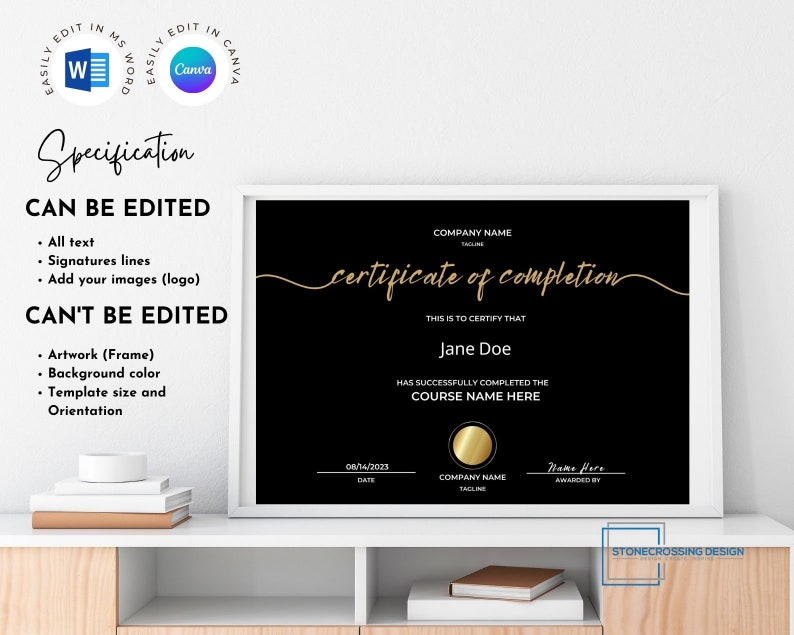
Task: Click the name 'Jane Doe'
Action: (x=475, y=349)
